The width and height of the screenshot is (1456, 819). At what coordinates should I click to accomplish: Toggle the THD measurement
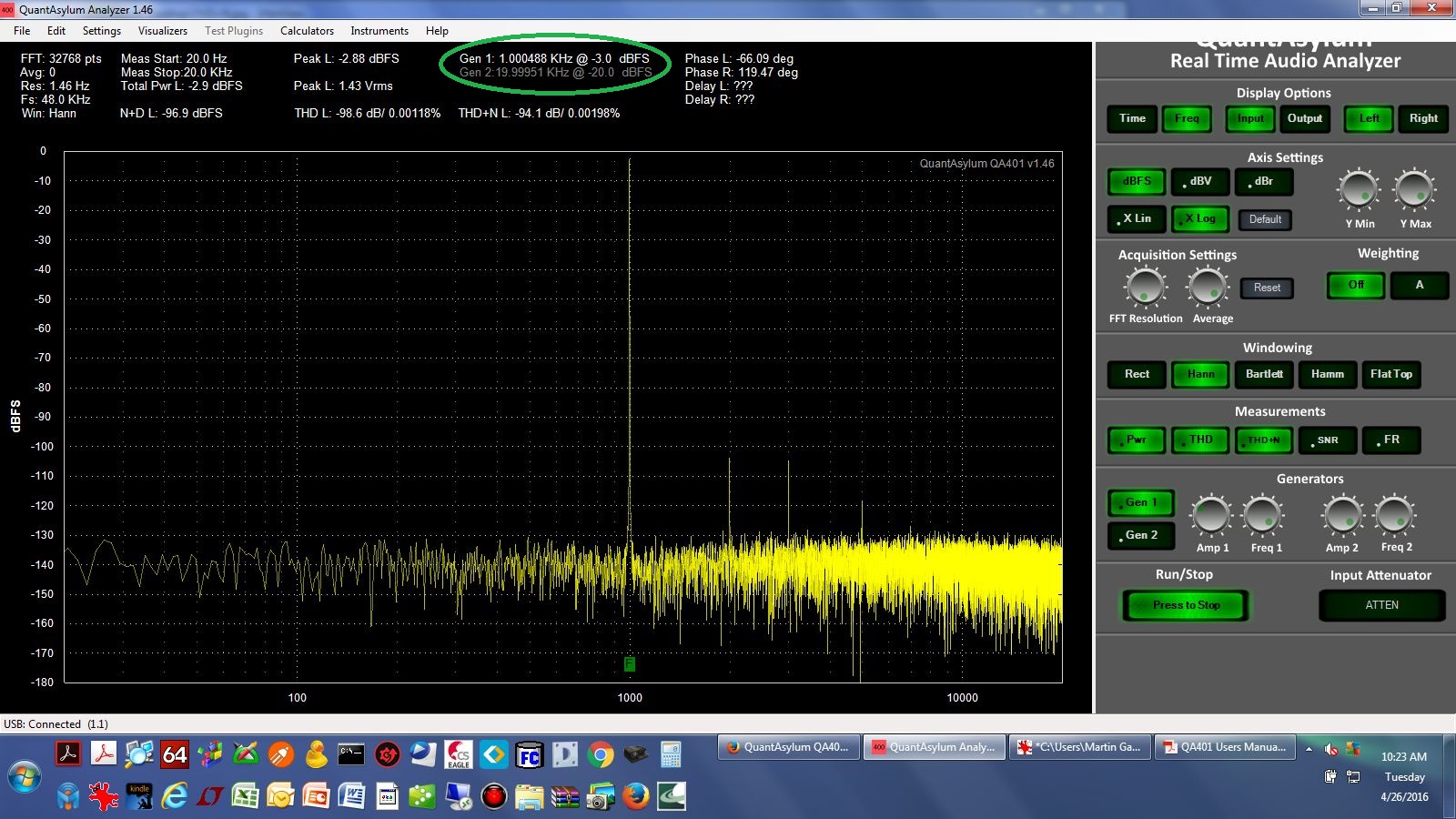pos(1200,440)
